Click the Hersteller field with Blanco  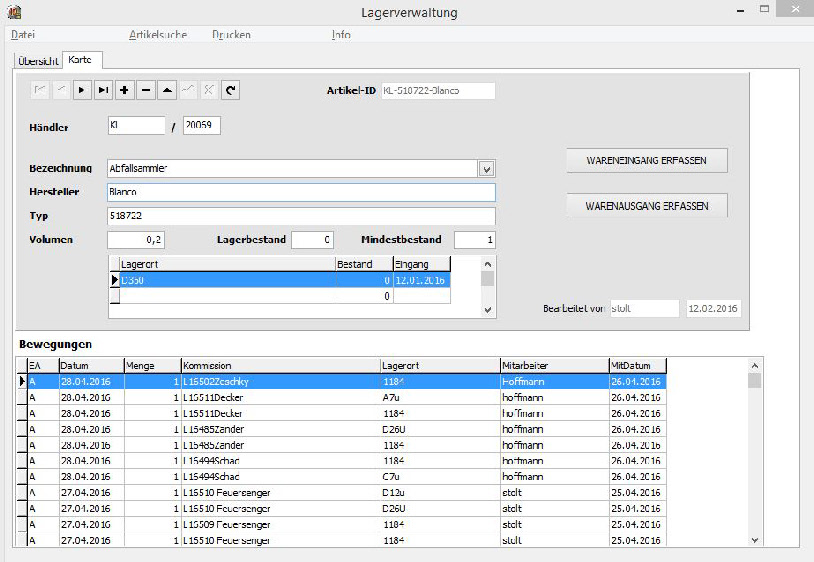click(301, 192)
